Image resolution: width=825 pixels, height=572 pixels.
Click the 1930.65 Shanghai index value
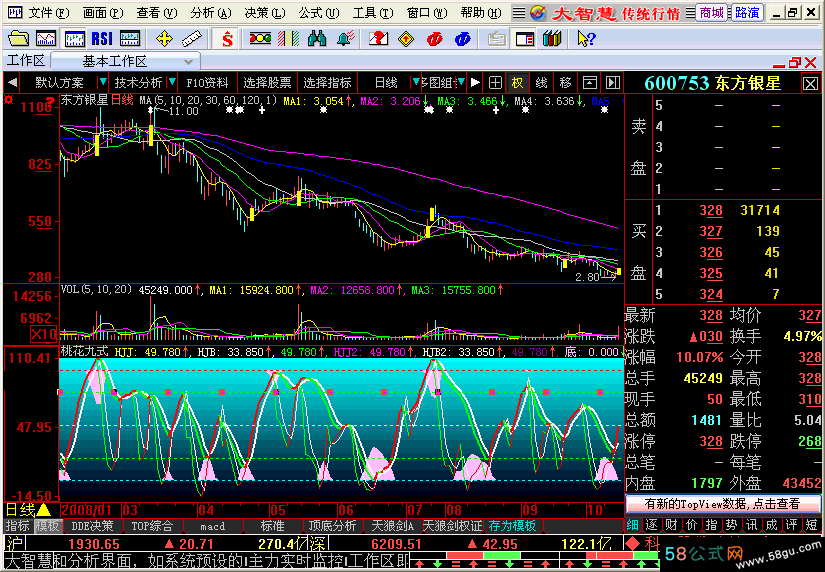[94, 544]
